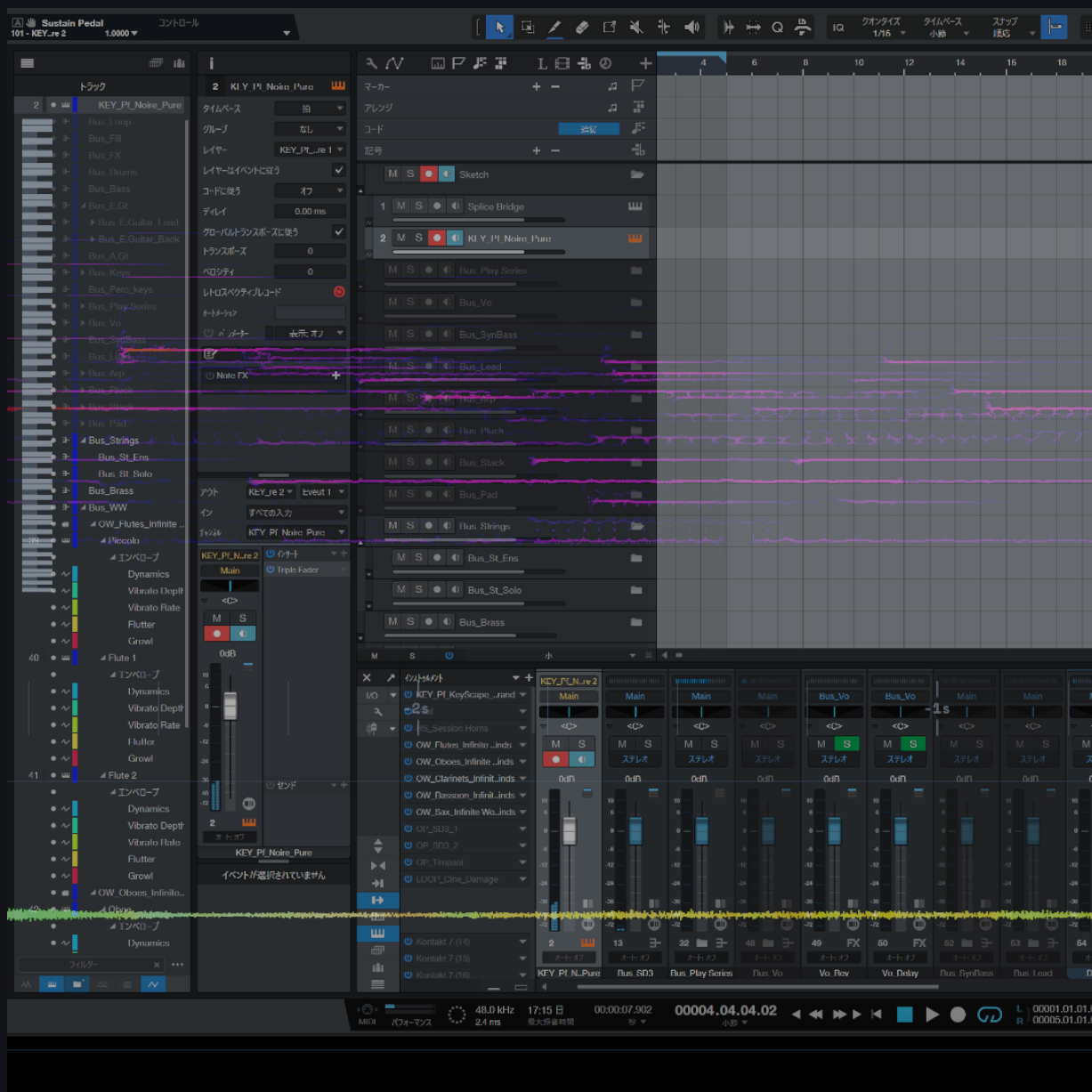
Task: Select the Eraser tool
Action: coord(582,28)
